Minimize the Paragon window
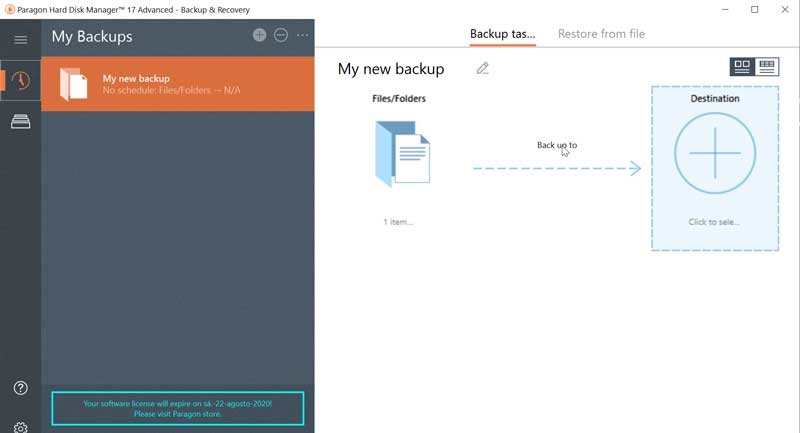The height and width of the screenshot is (433, 800). coord(725,9)
